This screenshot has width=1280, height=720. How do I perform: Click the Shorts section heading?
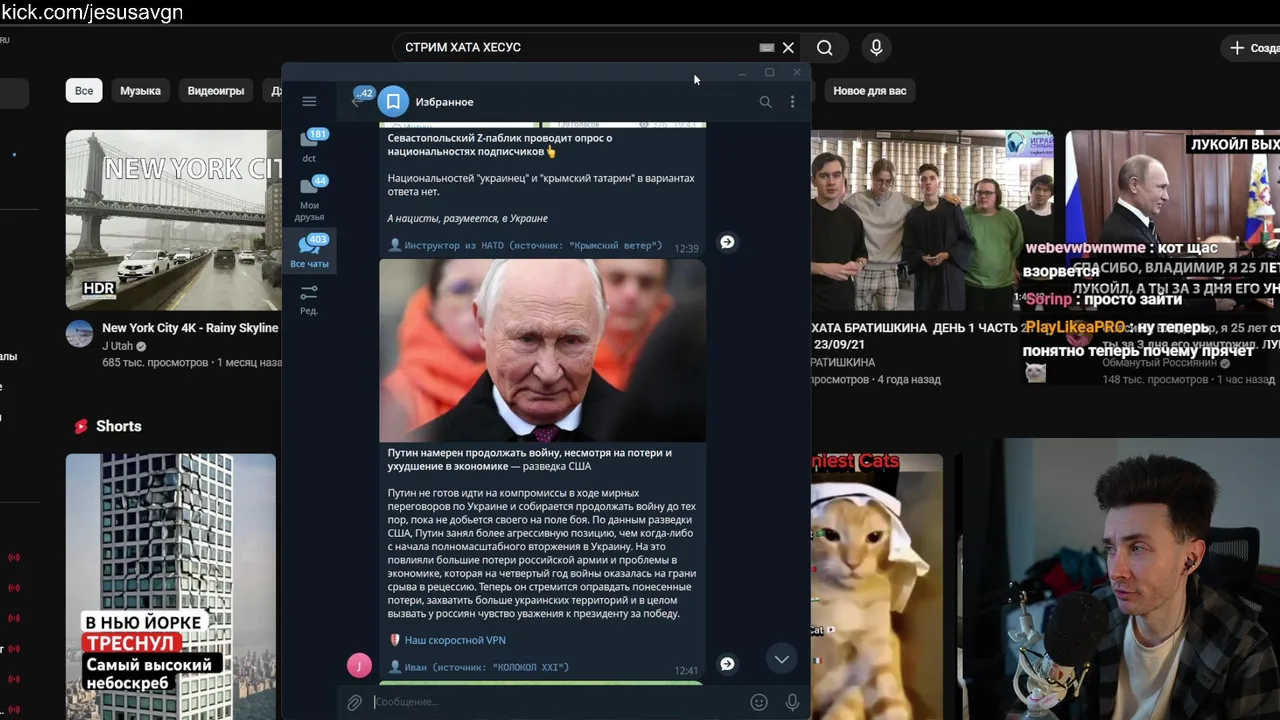118,426
